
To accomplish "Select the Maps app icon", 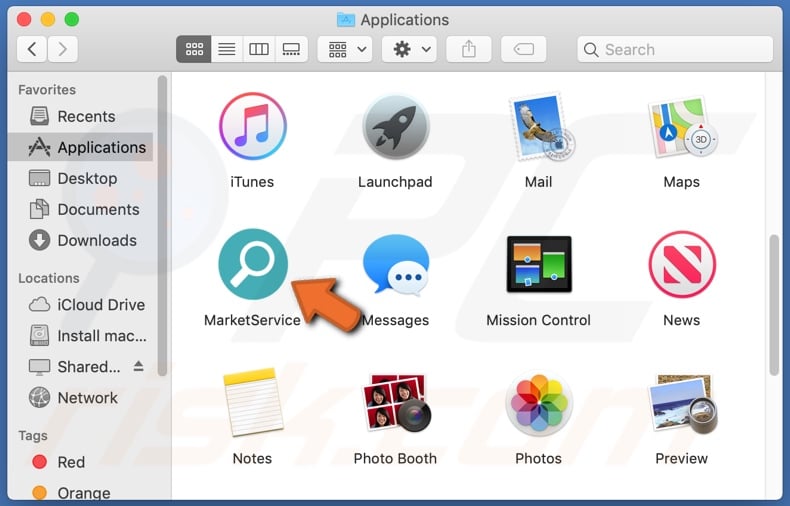I will pyautogui.click(x=682, y=126).
